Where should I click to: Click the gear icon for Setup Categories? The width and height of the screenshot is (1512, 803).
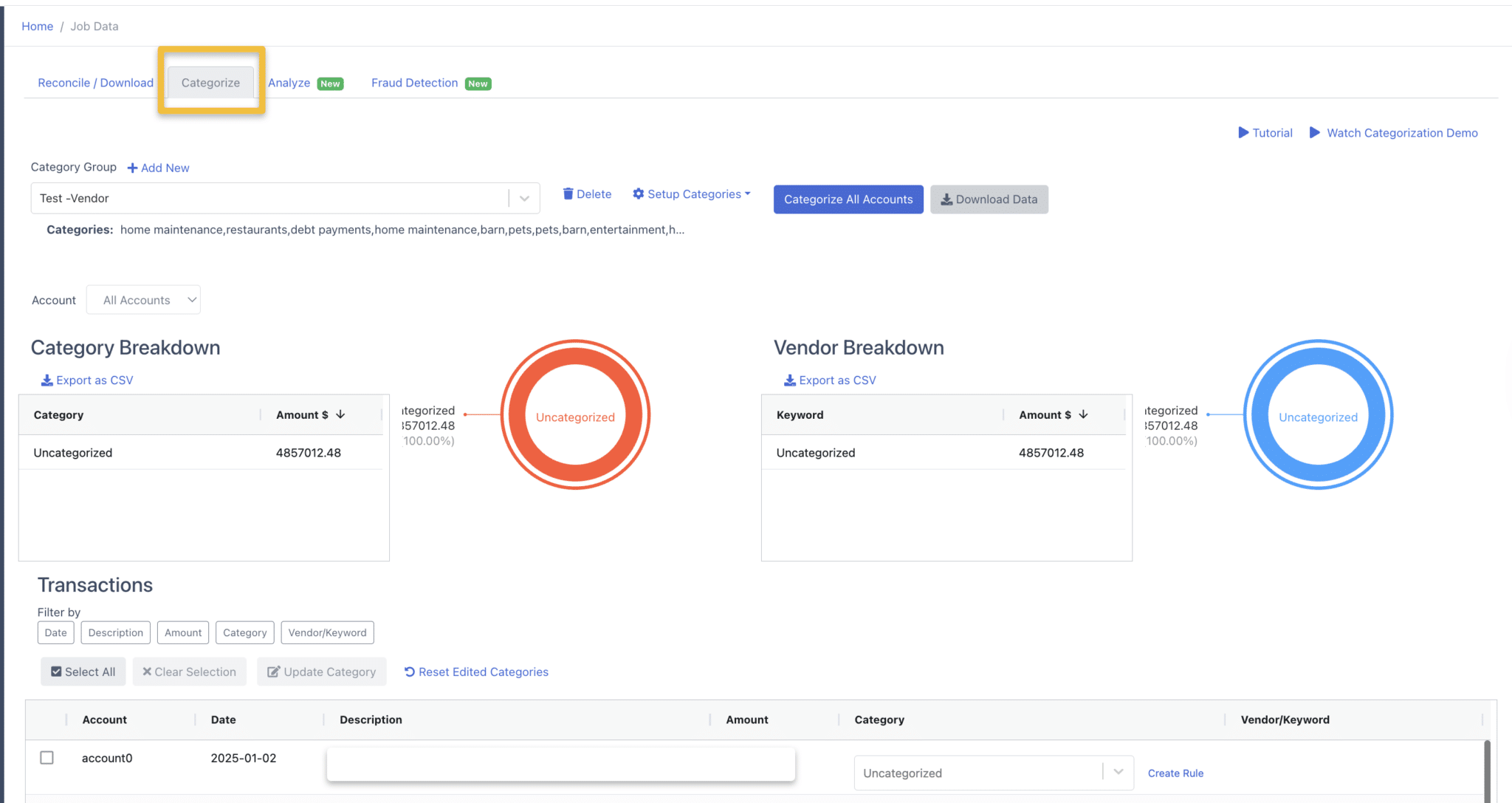[639, 194]
